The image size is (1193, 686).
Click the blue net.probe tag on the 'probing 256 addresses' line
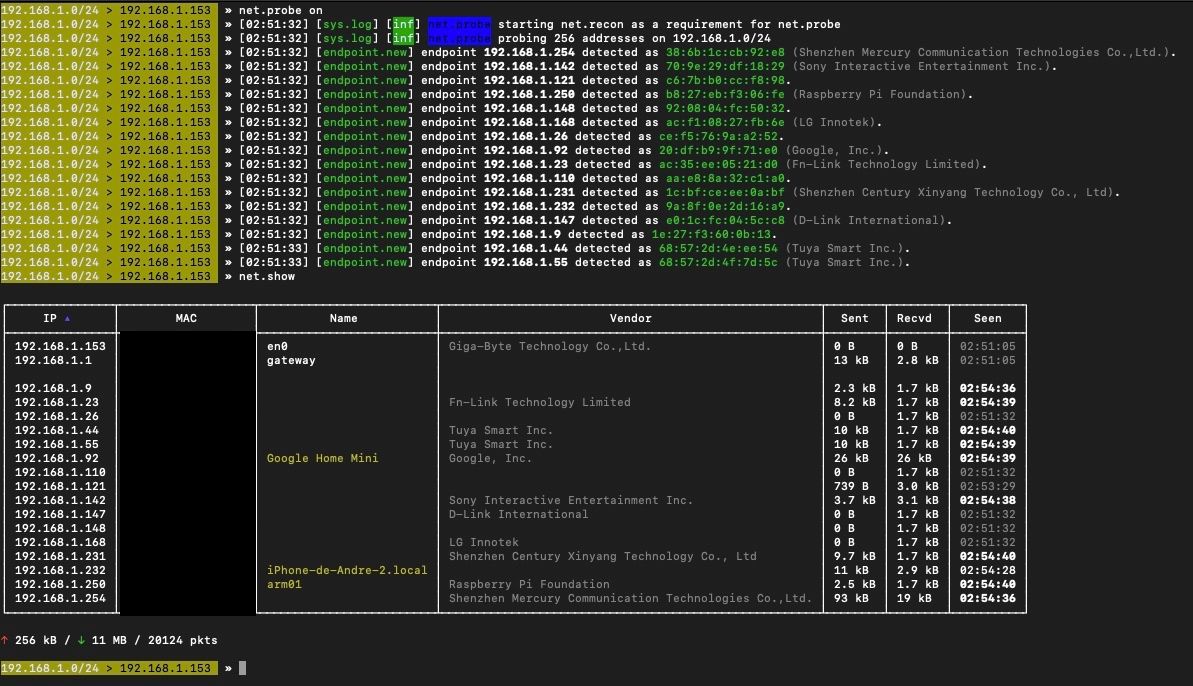point(460,38)
